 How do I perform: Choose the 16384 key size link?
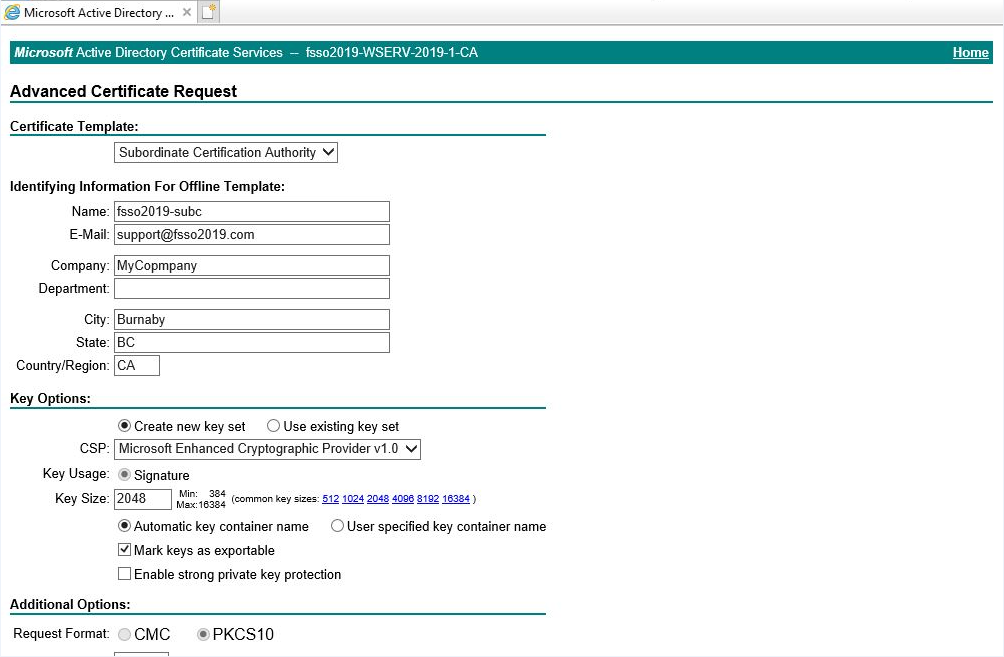456,499
